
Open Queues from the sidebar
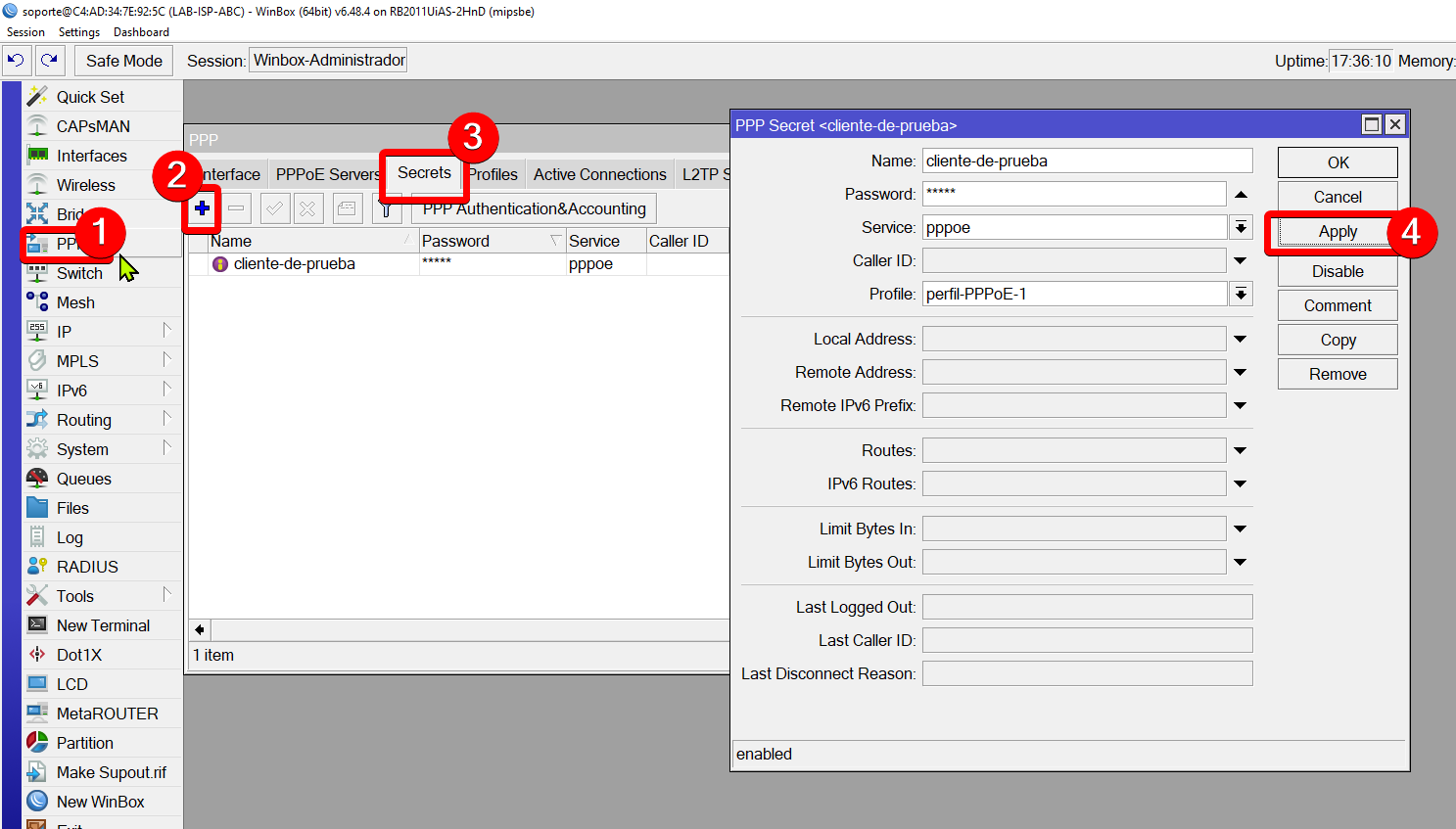(84, 479)
